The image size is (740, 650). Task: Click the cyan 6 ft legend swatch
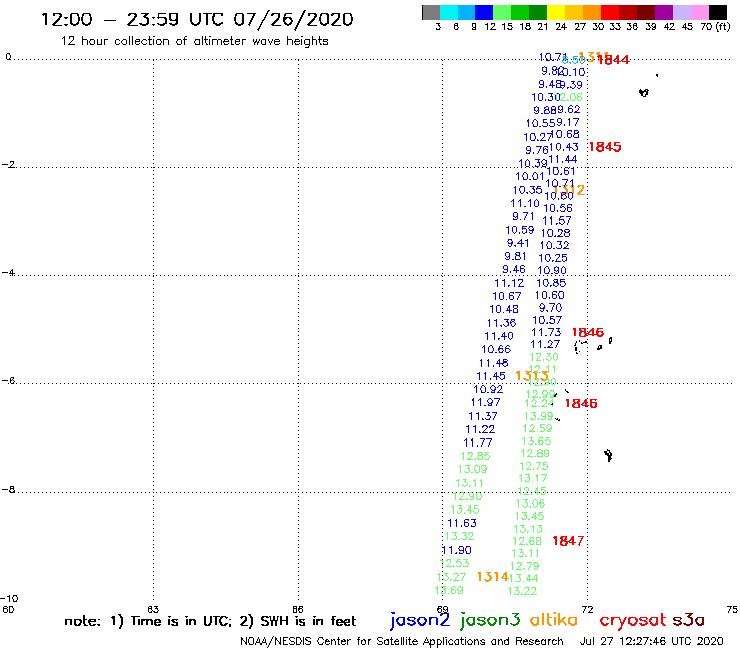(449, 12)
